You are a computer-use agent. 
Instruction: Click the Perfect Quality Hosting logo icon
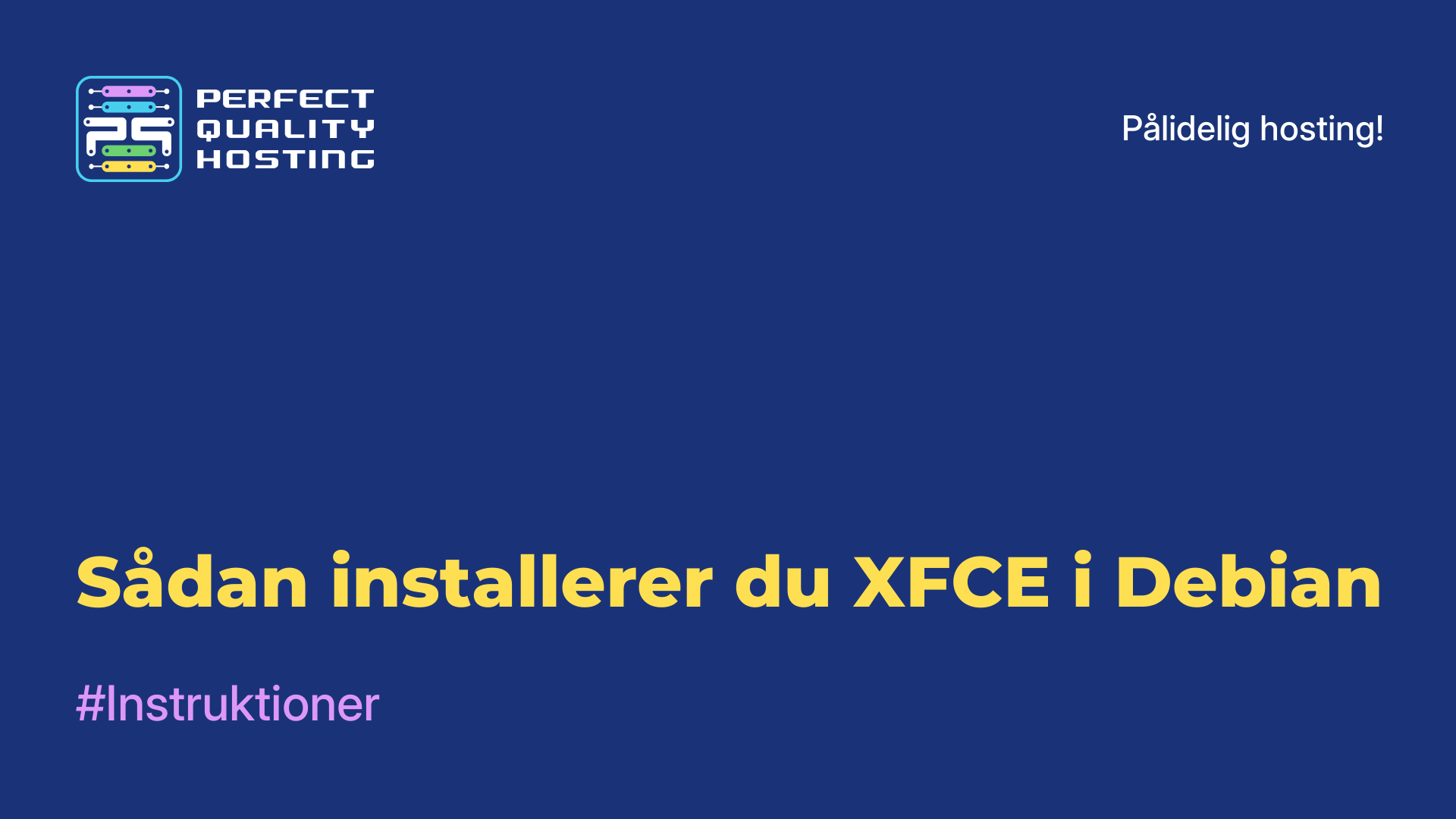tap(127, 128)
